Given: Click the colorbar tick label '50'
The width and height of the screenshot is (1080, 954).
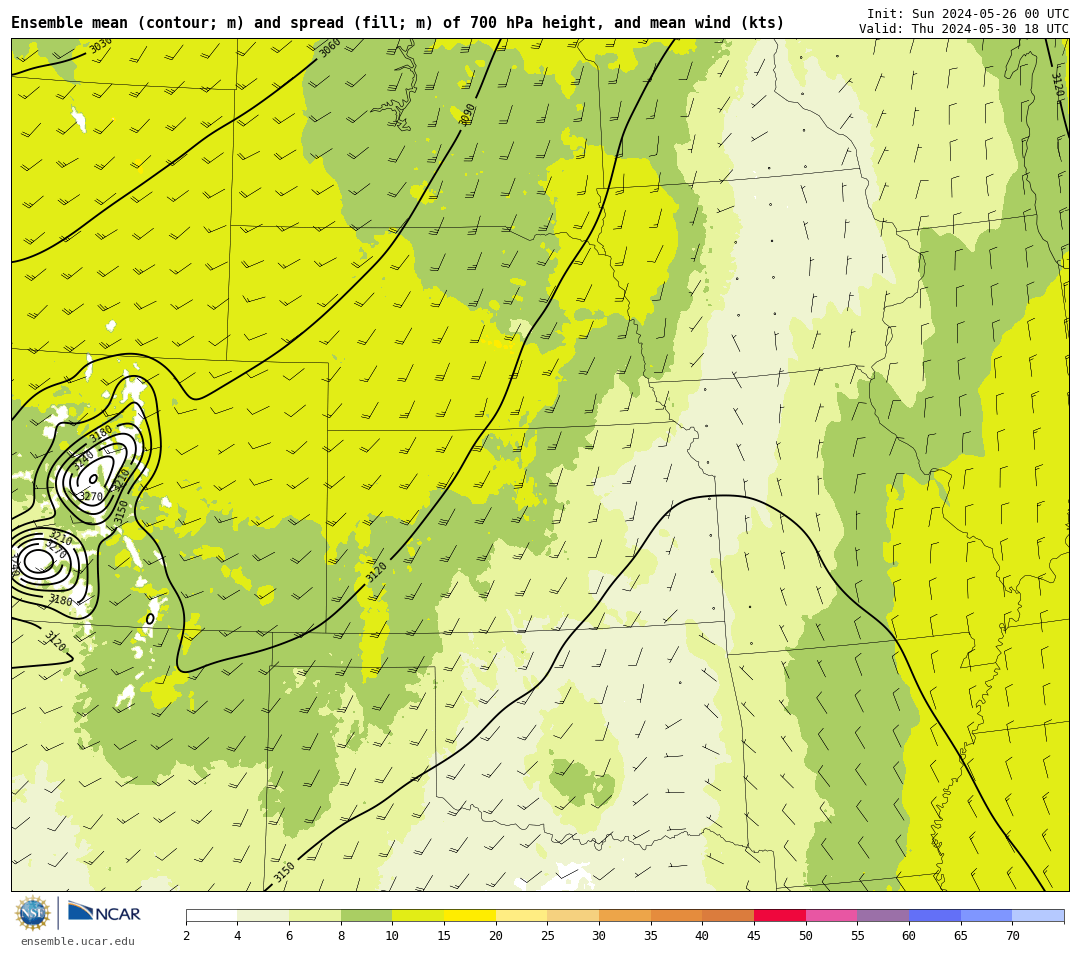Looking at the screenshot, I should (x=806, y=935).
